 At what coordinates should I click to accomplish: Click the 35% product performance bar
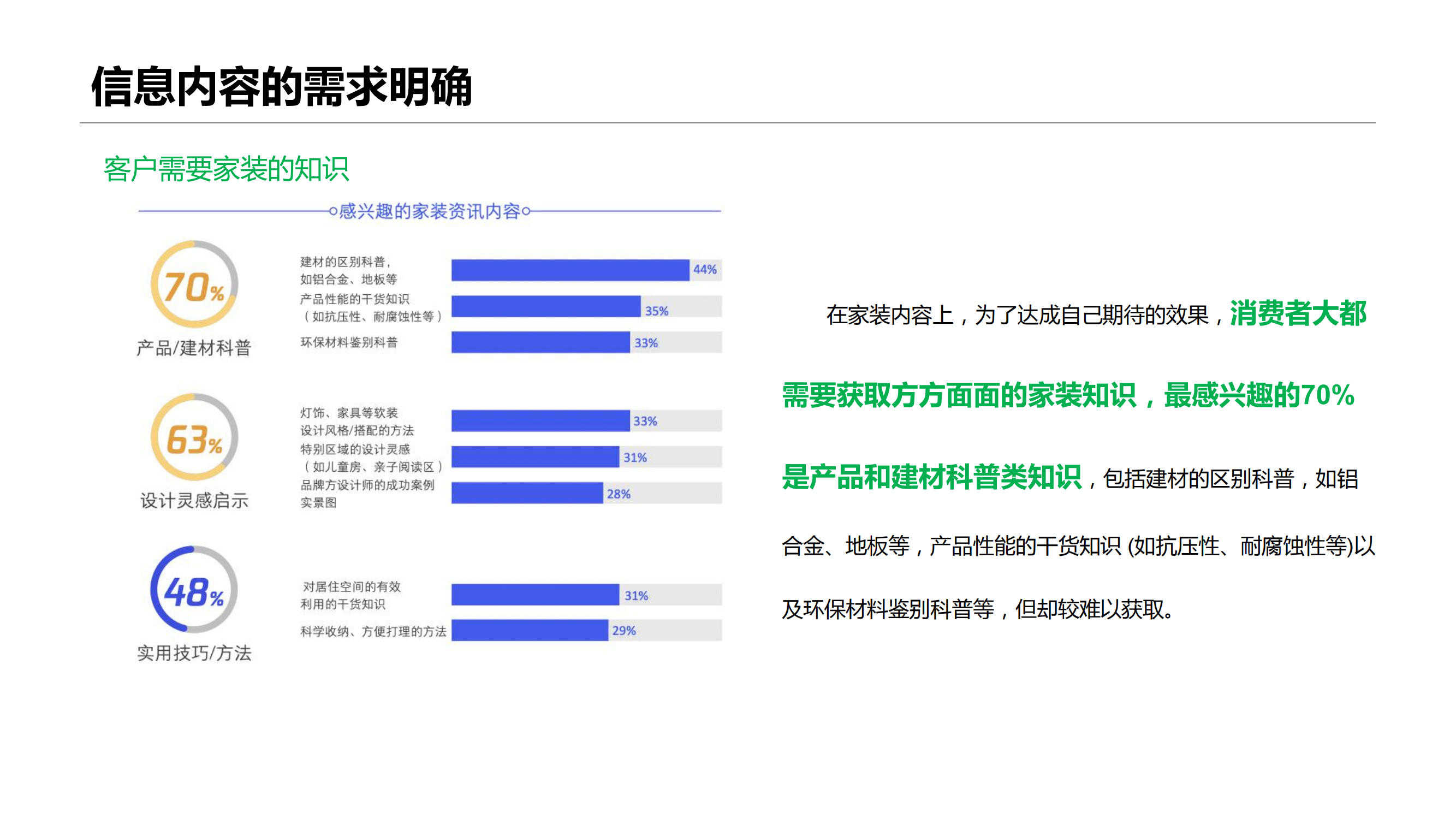click(x=545, y=306)
